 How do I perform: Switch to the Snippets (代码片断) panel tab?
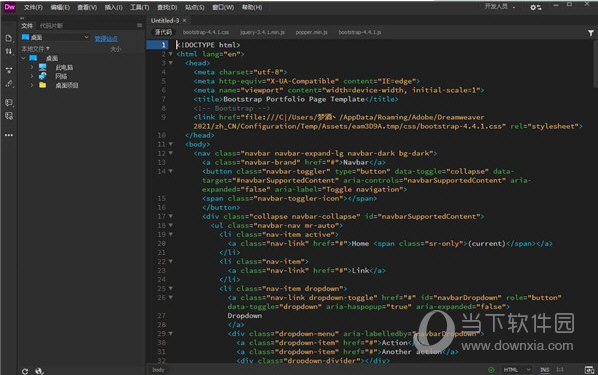pos(51,26)
